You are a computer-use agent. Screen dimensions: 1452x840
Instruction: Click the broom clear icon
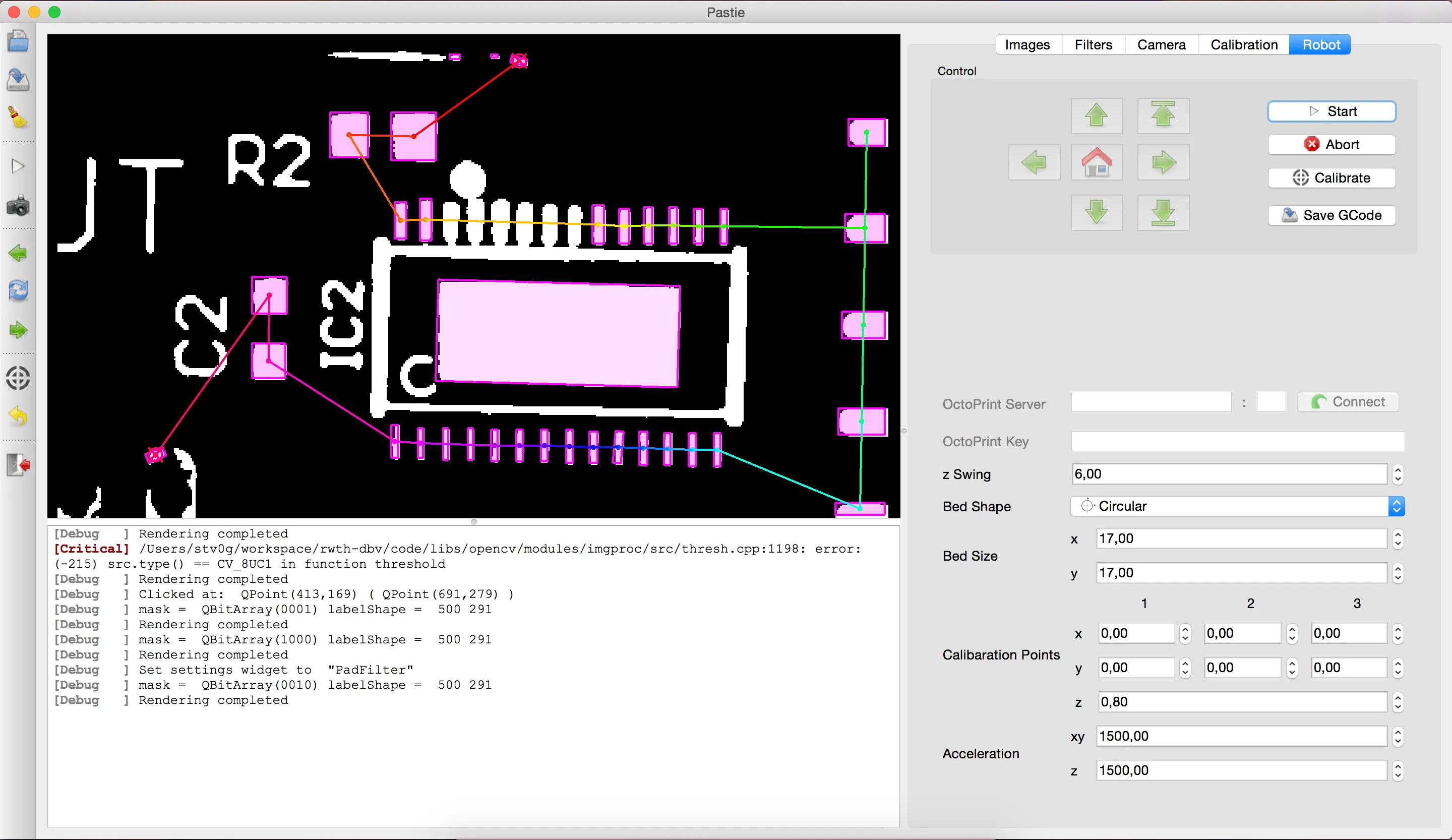[18, 117]
